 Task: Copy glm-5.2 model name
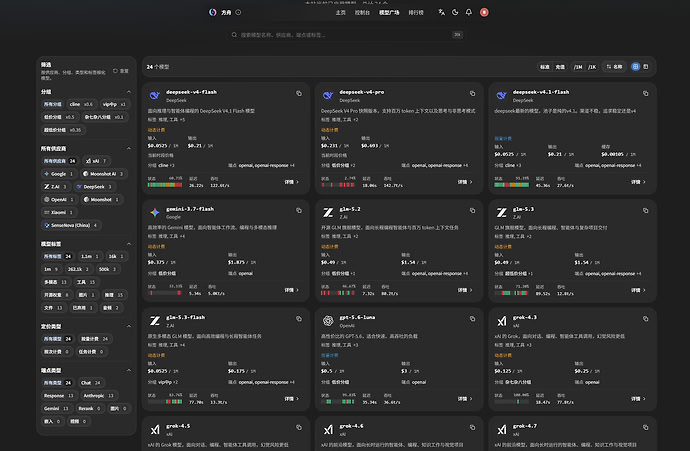pos(472,210)
